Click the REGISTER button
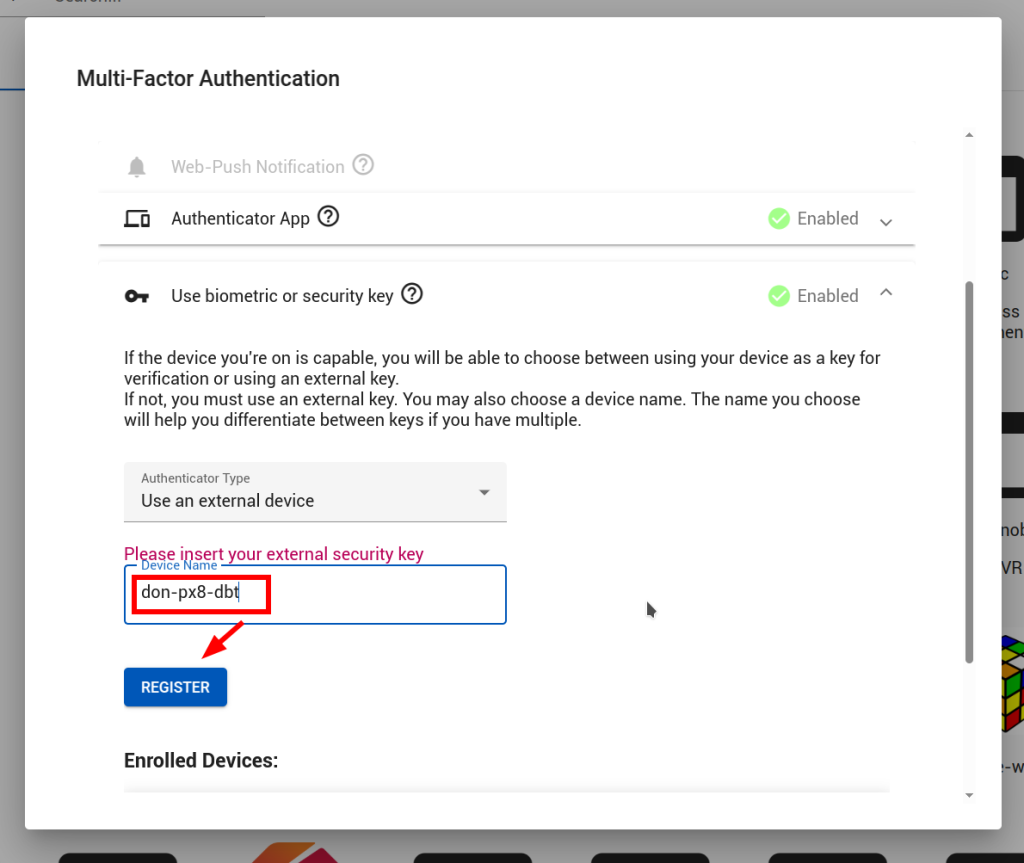This screenshot has height=863, width=1024. (x=176, y=687)
